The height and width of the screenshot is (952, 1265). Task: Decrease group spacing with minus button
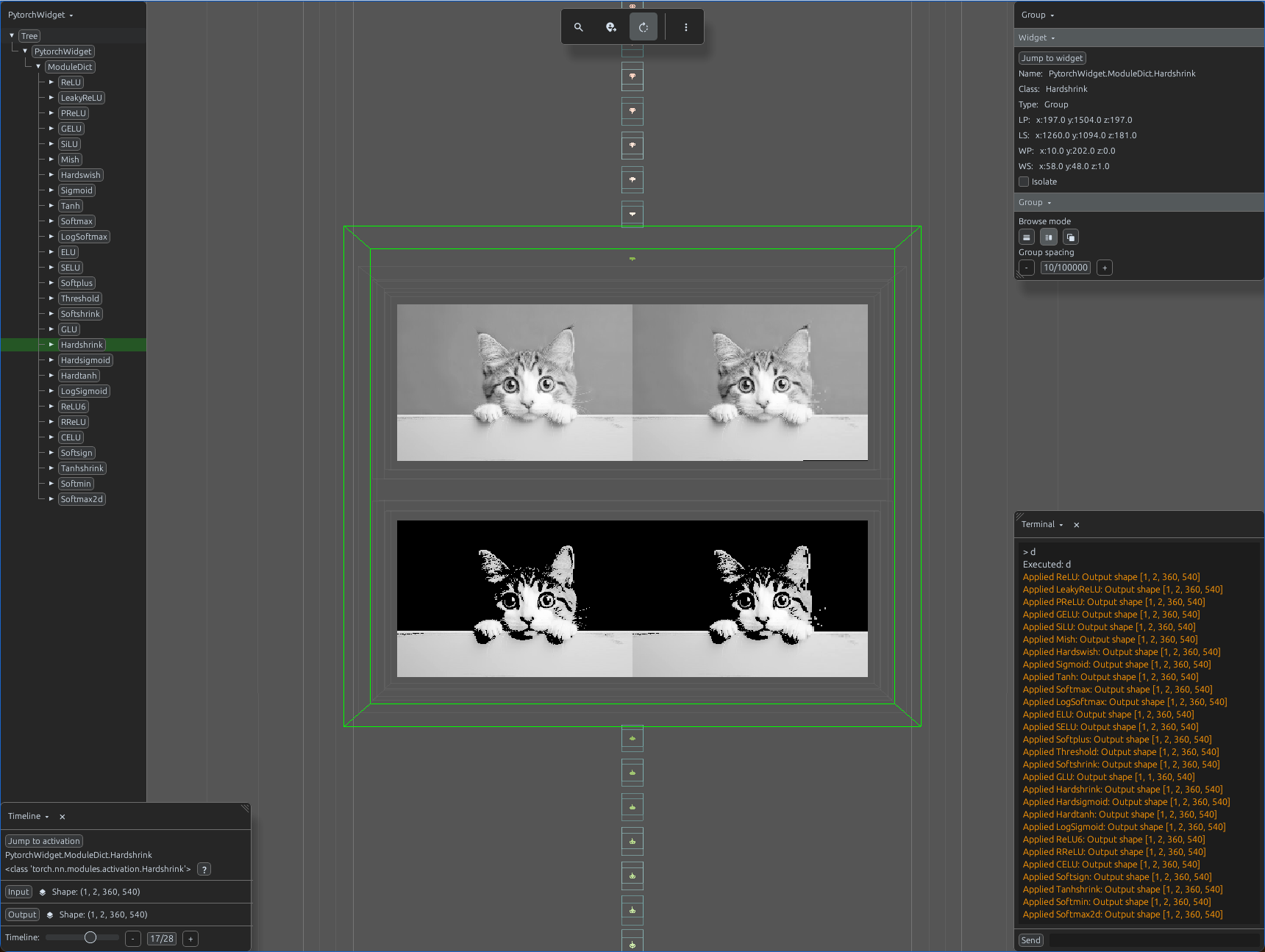point(1027,268)
